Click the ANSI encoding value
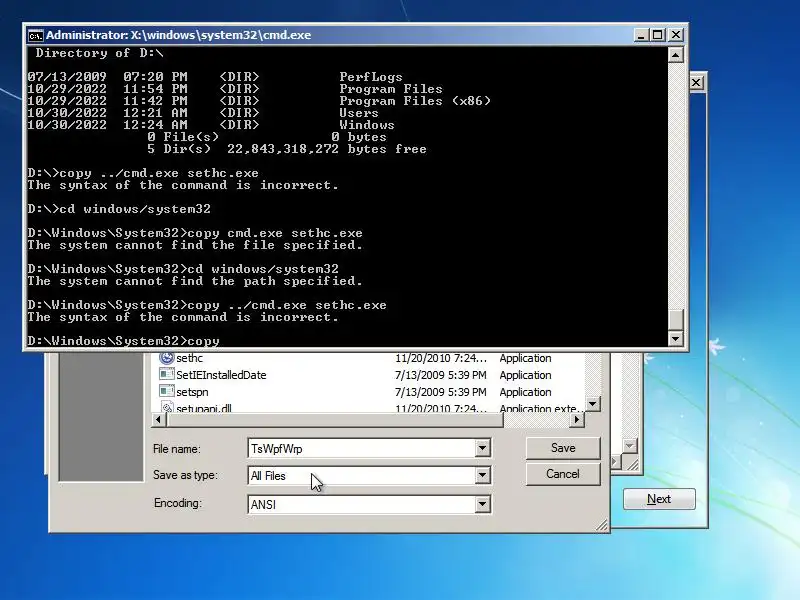The width and height of the screenshot is (800, 600). click(263, 505)
